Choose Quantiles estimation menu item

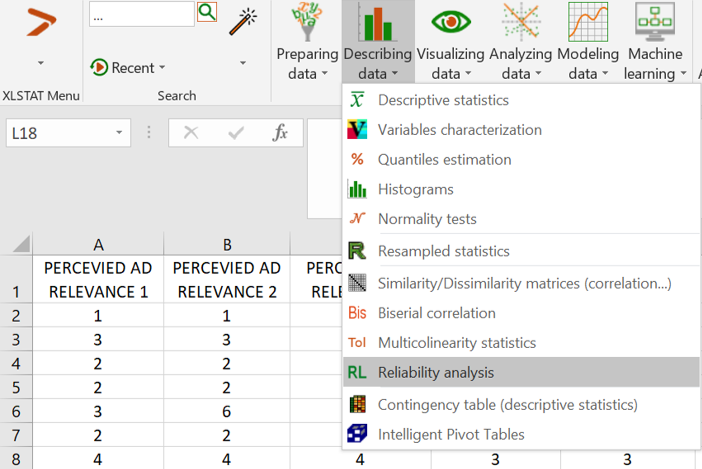[x=521, y=159]
